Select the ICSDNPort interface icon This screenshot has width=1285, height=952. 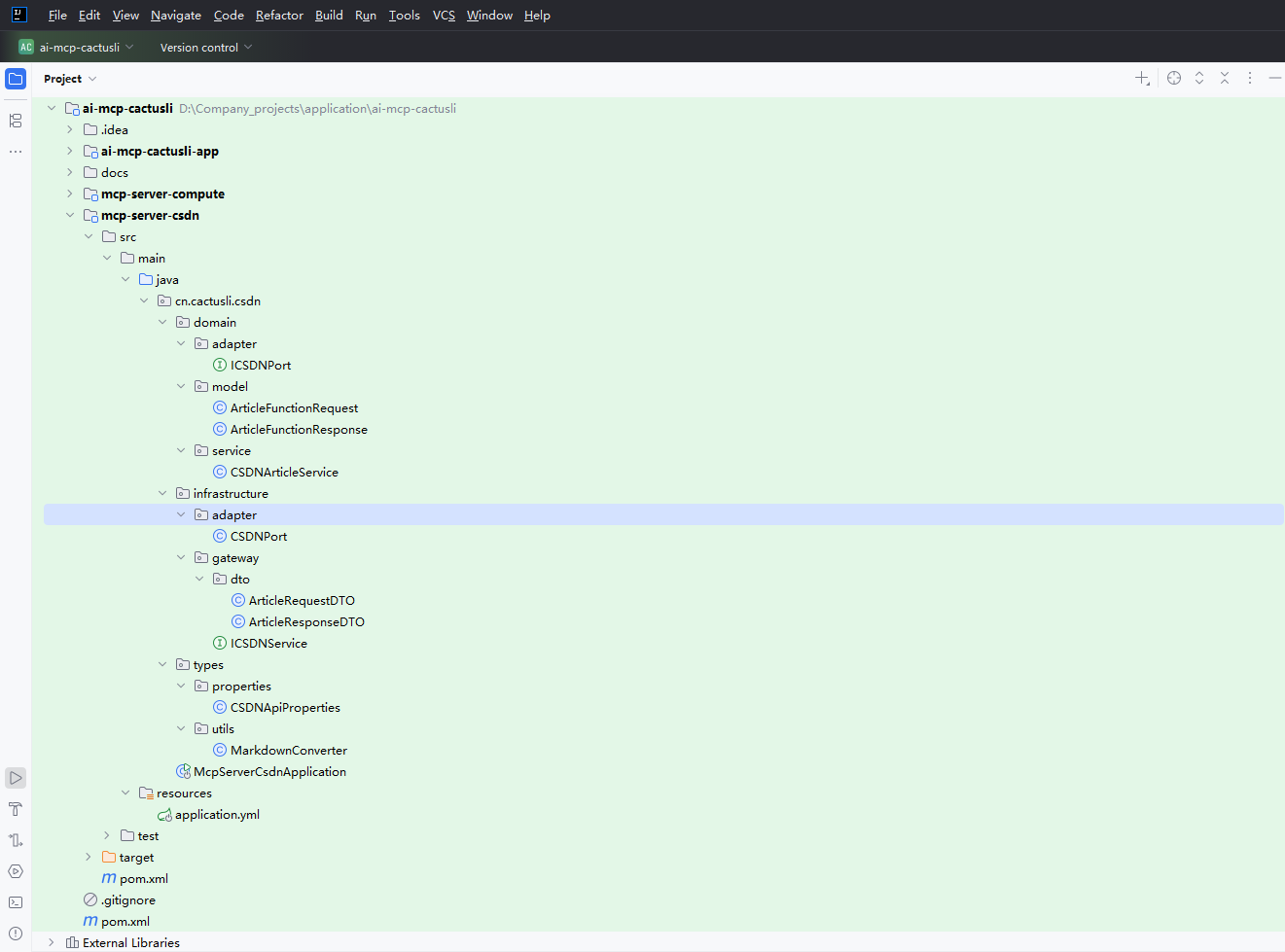[220, 366]
